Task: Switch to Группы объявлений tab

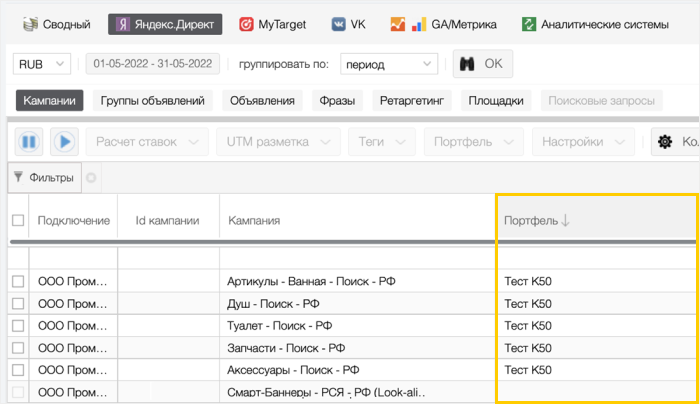Action: (153, 101)
